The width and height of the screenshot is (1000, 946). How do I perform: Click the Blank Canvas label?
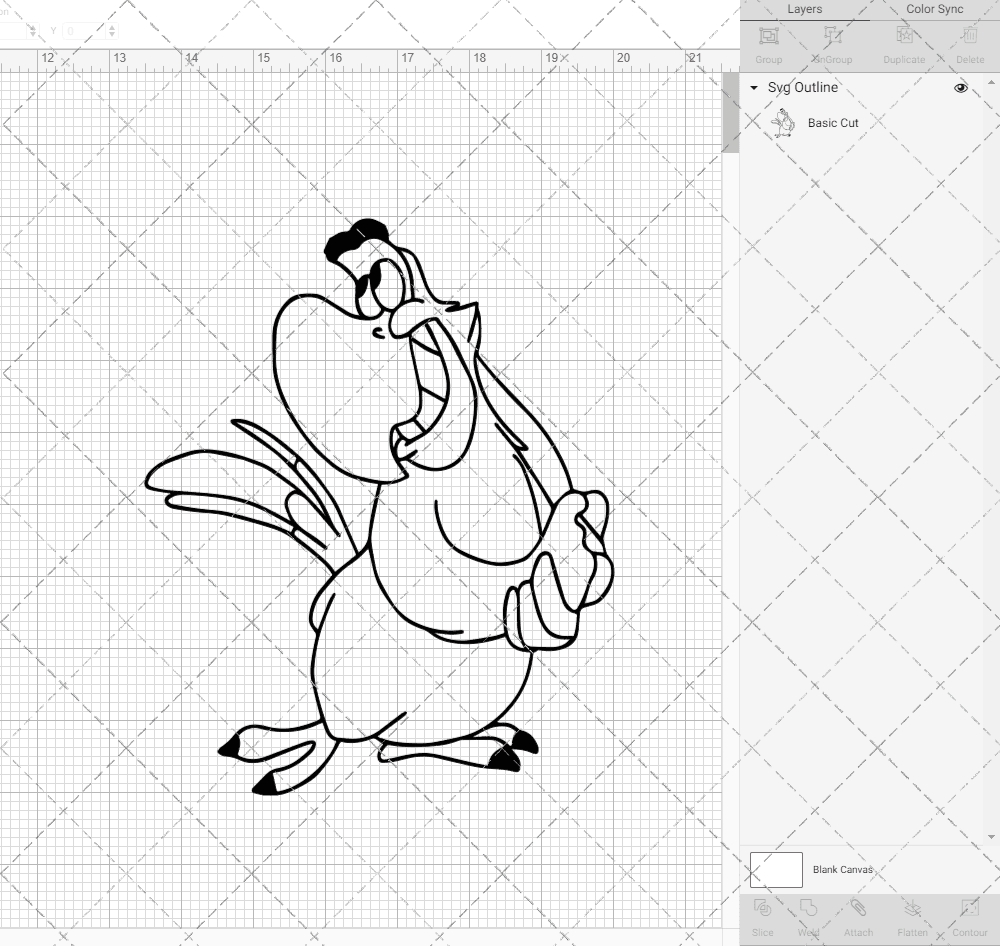(843, 869)
